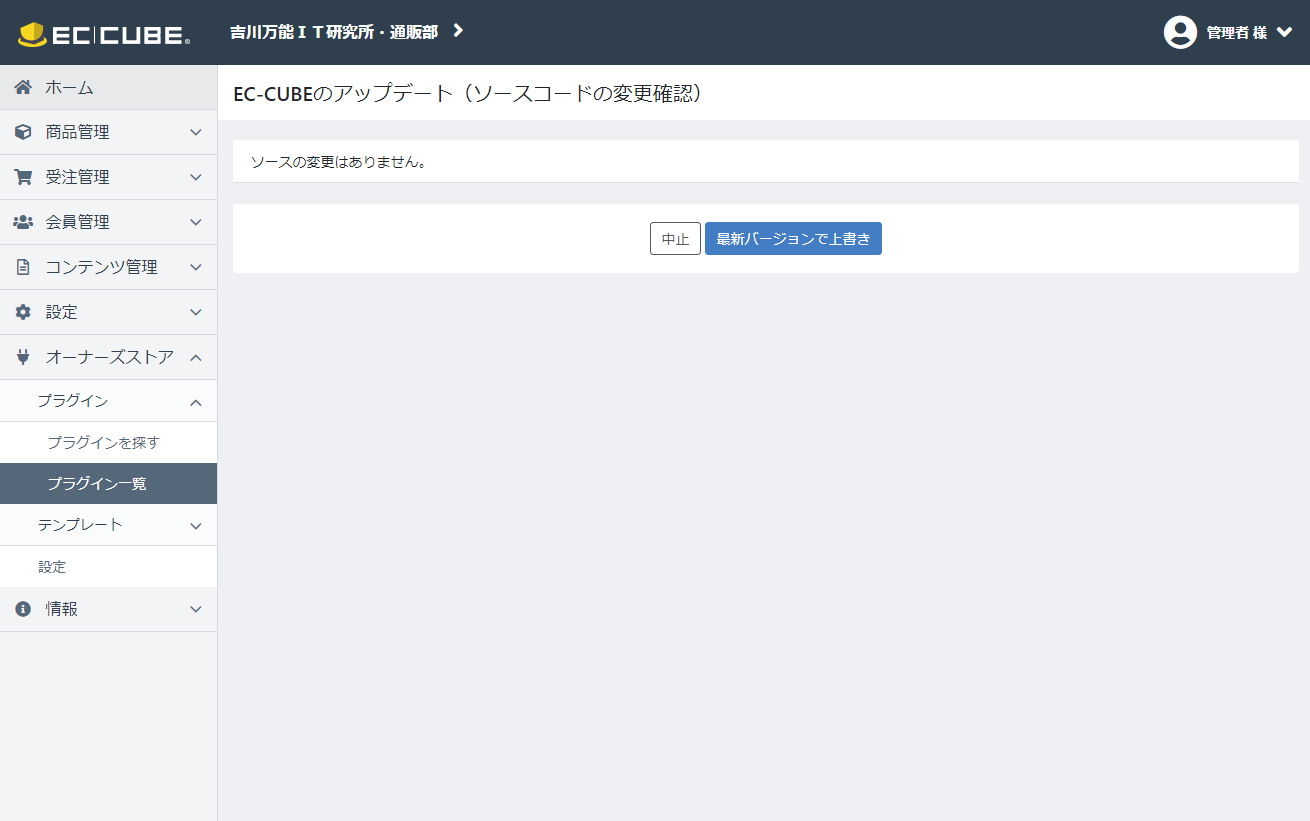This screenshot has height=821, width=1310.
Task: Open the shop name link 吉川万能IT研究所・通販部
Action: point(335,32)
